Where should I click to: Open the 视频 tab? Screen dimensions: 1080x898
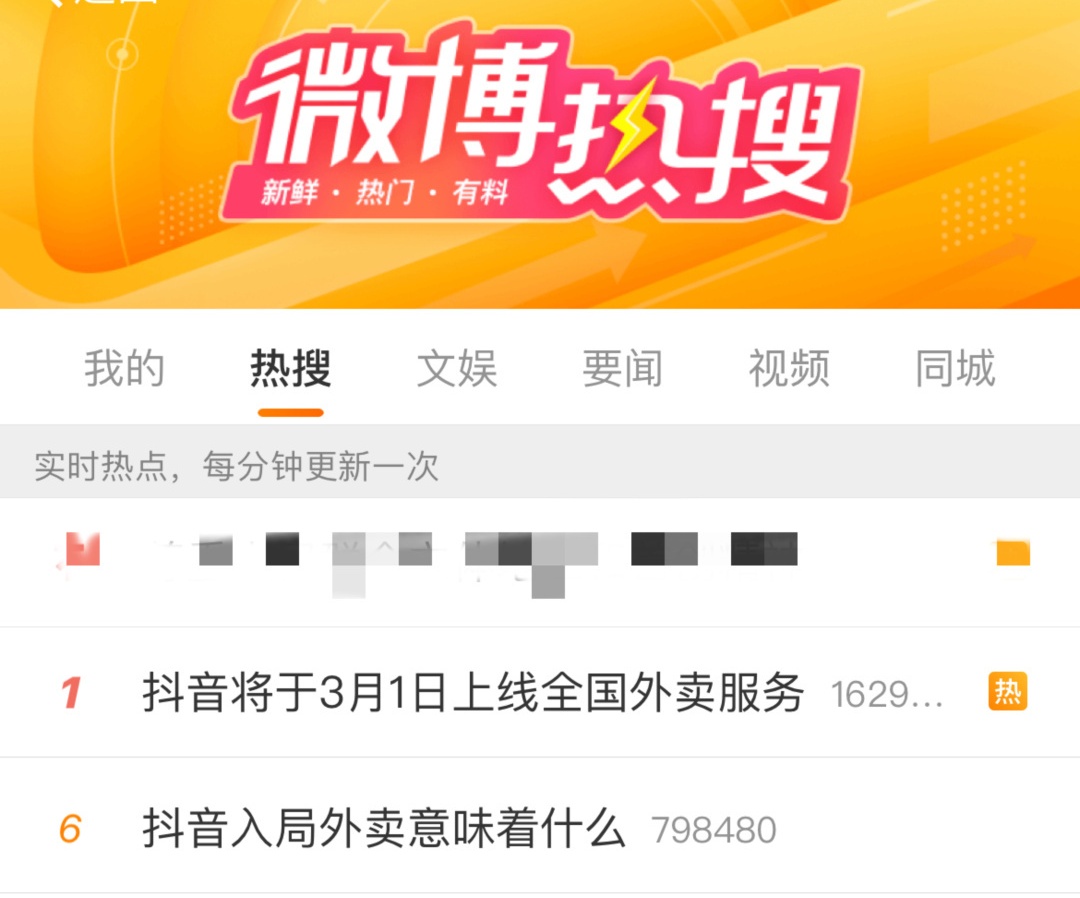click(789, 368)
